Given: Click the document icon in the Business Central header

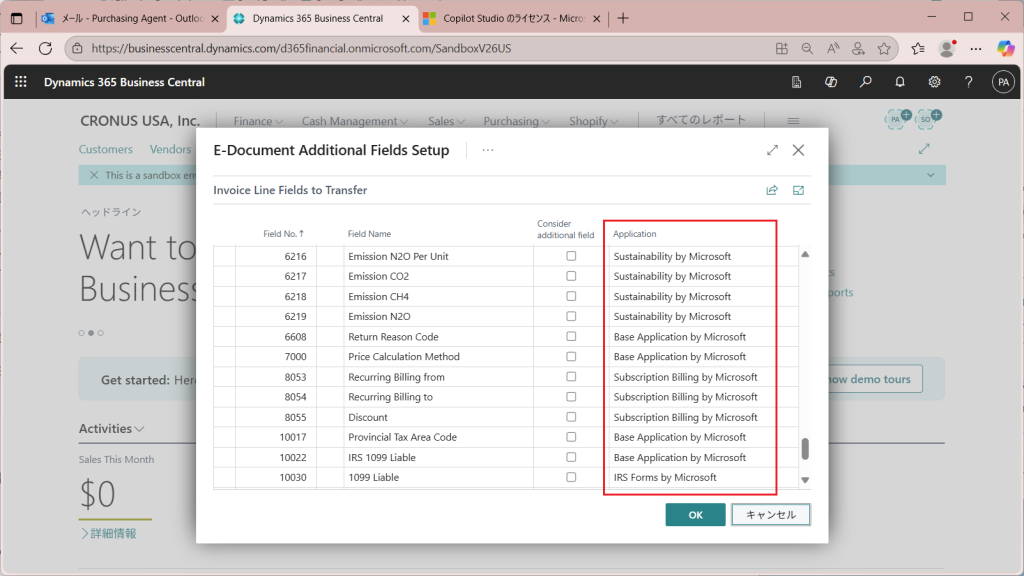Looking at the screenshot, I should tap(796, 82).
